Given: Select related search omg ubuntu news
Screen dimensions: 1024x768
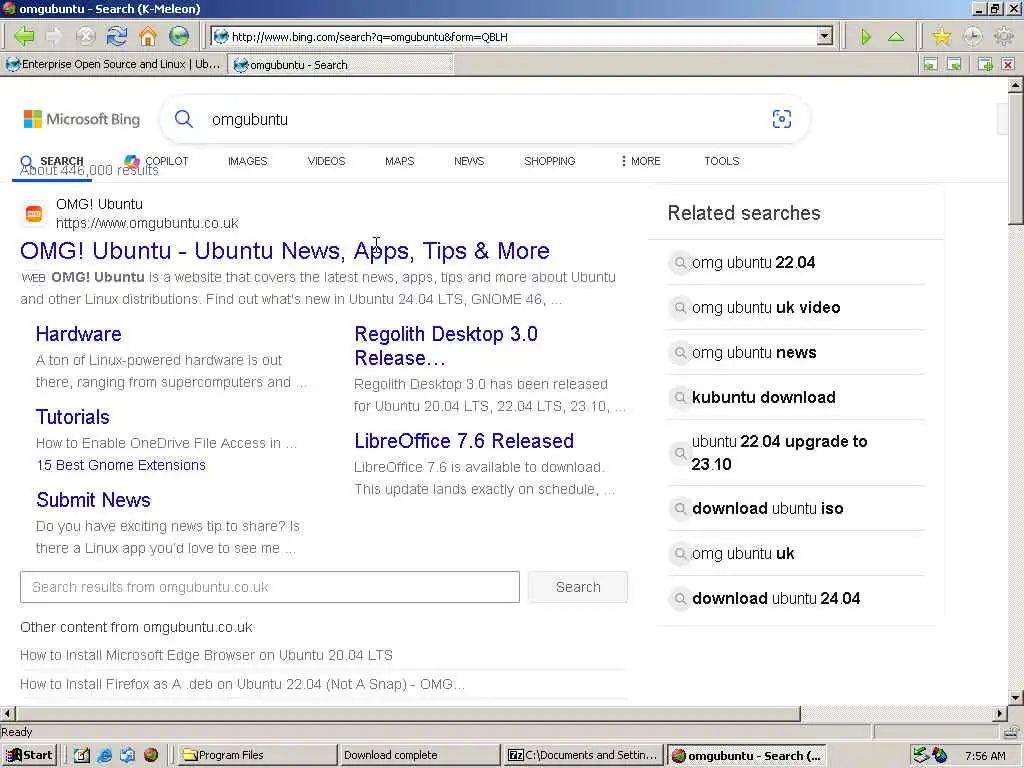Looking at the screenshot, I should pos(754,353).
